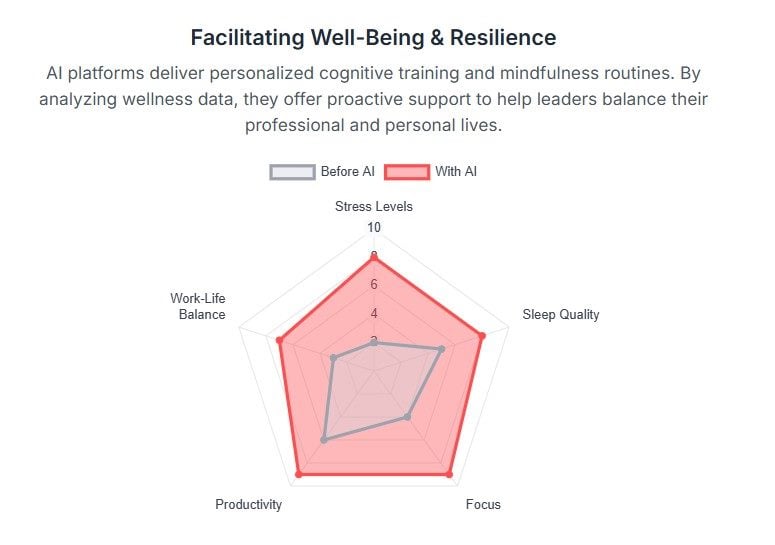
Task: Toggle the "Before AI" legend text label
Action: (347, 172)
